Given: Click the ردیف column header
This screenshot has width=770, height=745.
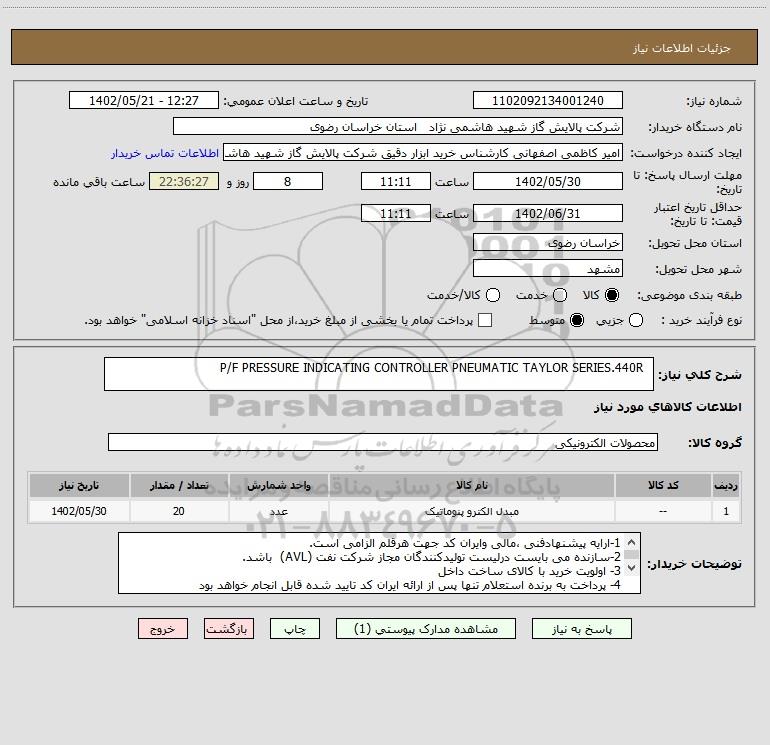Looking at the screenshot, I should (x=726, y=485).
